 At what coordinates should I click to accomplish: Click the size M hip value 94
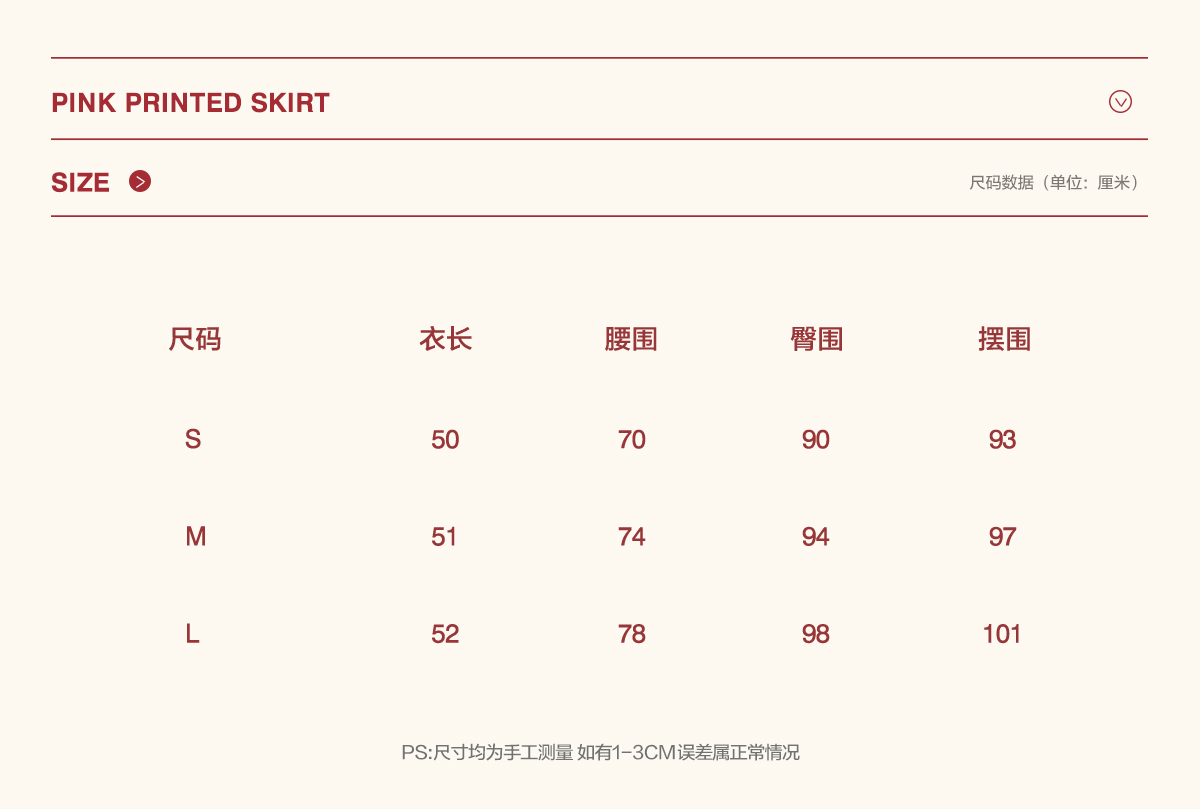tap(816, 537)
